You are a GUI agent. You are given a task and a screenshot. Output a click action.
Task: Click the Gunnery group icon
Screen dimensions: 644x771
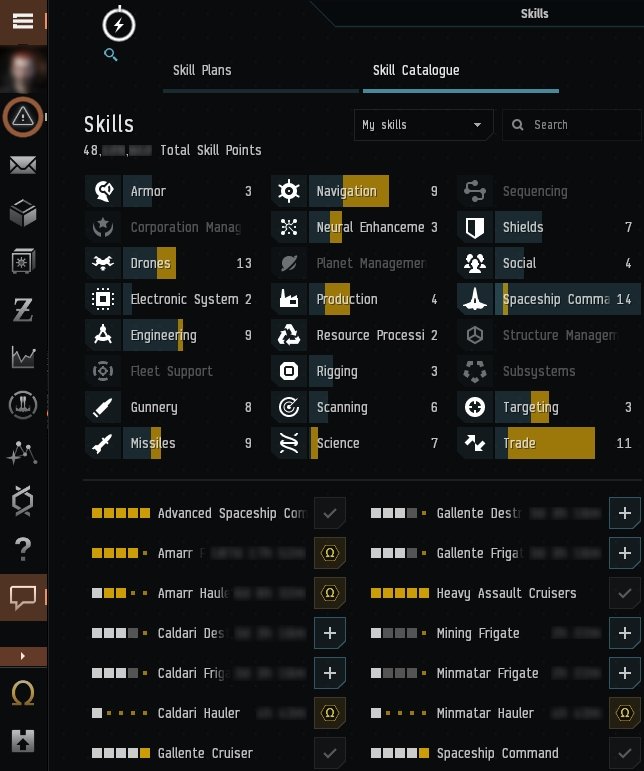[103, 407]
